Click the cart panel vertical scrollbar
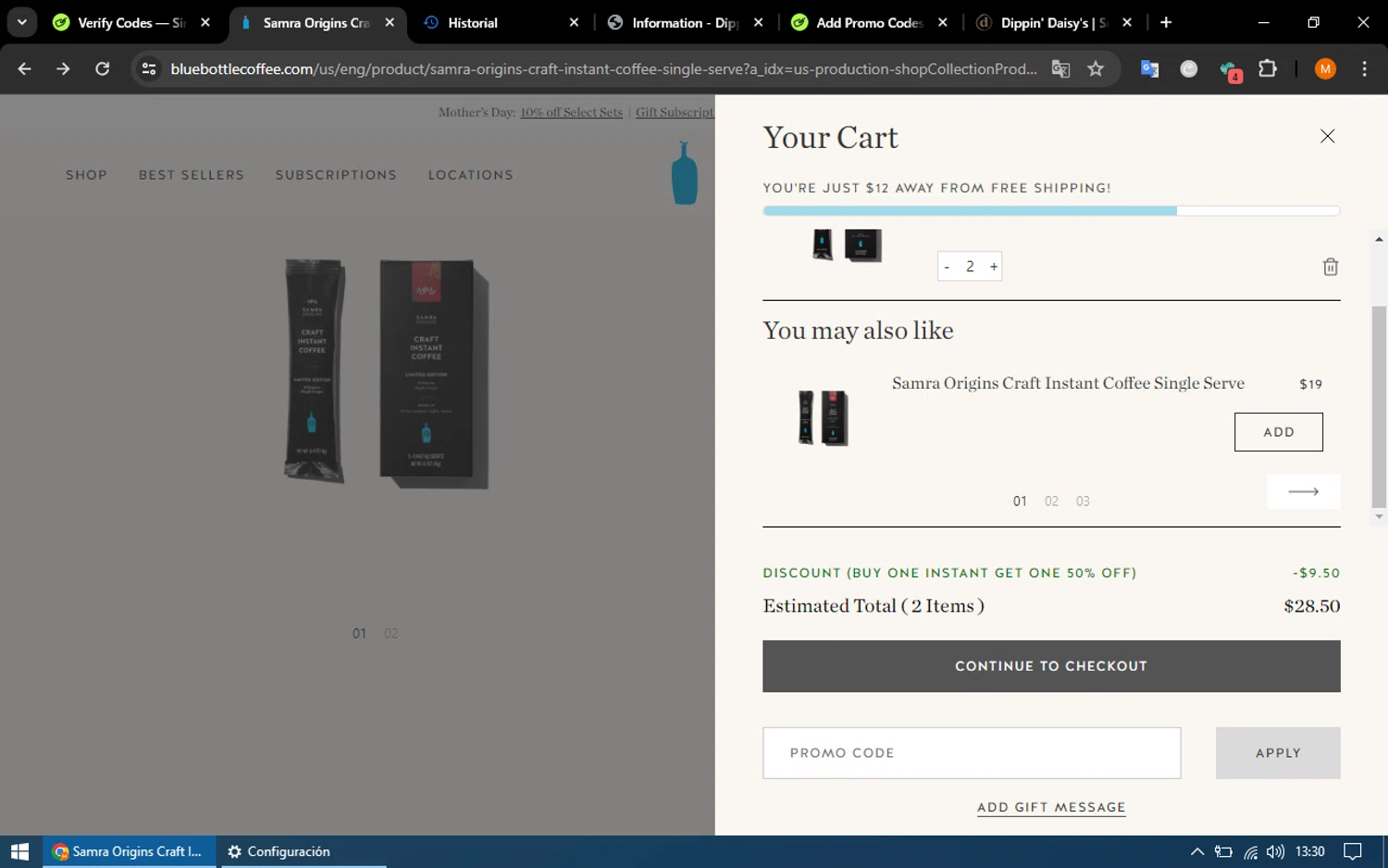The width and height of the screenshot is (1388, 868). pos(1379,407)
